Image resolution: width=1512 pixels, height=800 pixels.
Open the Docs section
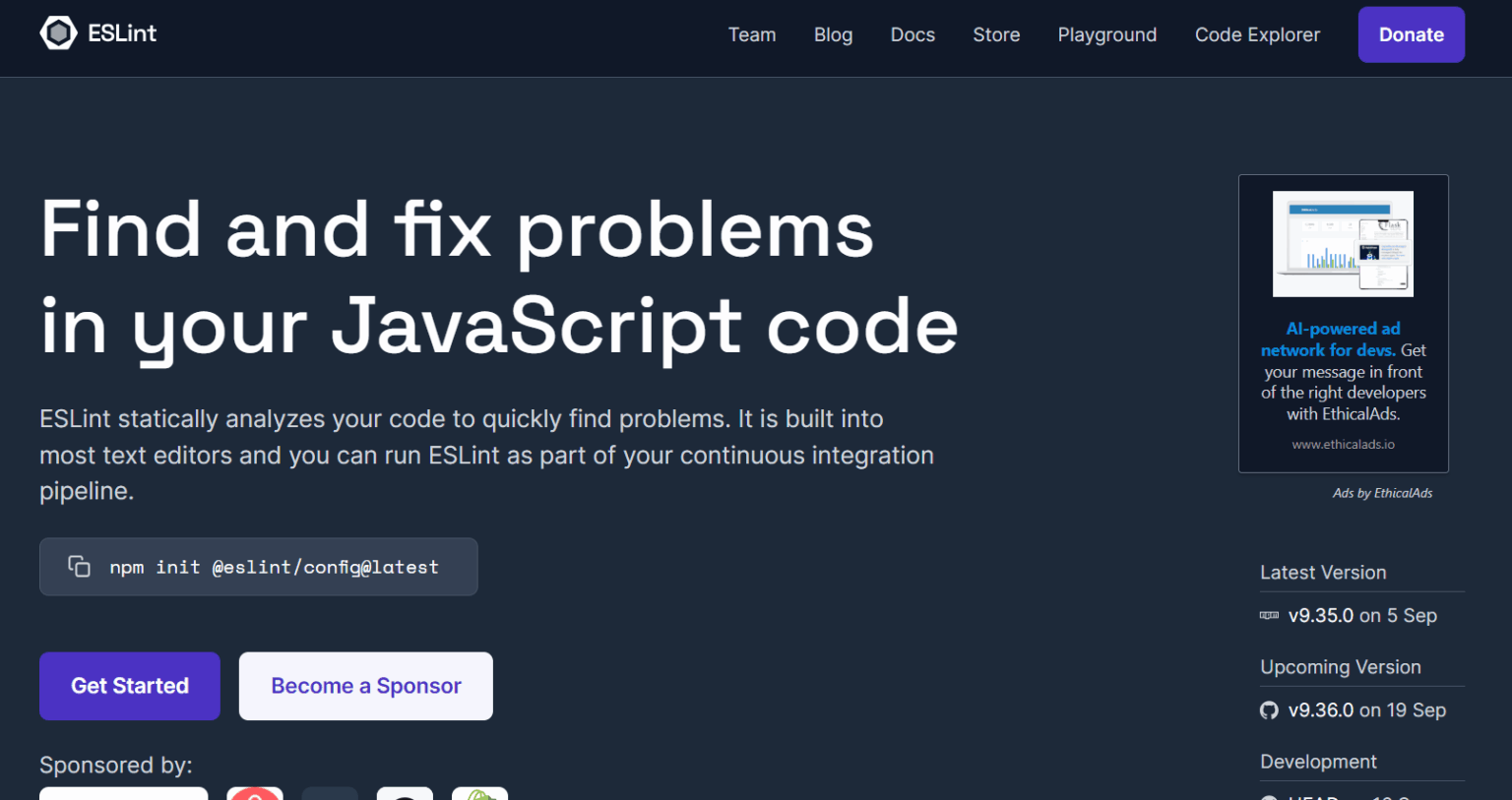[912, 34]
